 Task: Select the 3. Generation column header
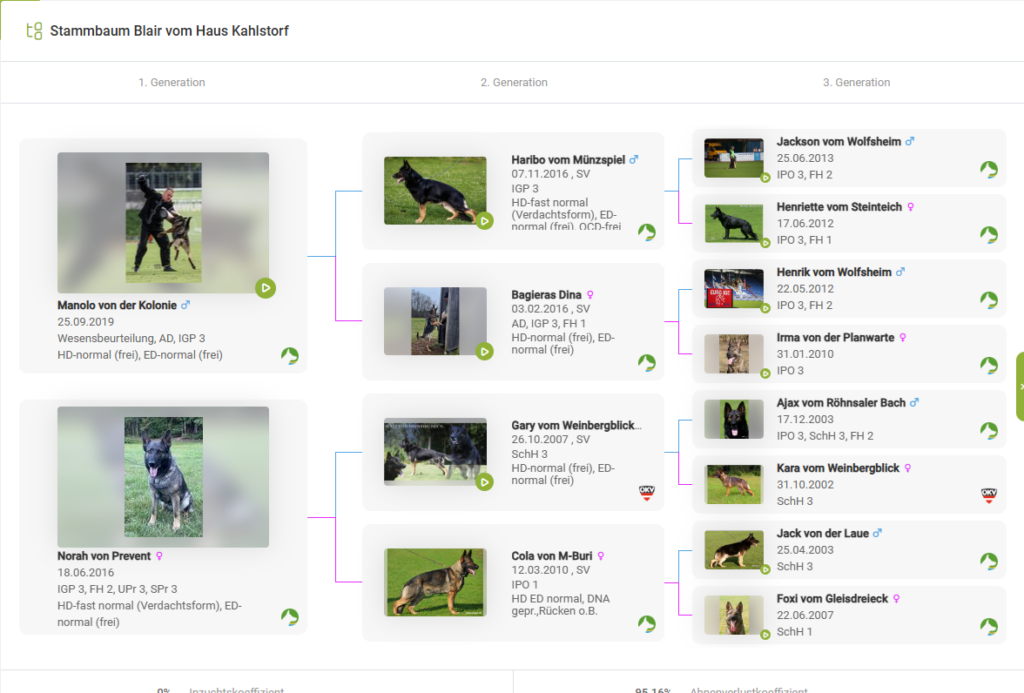click(x=856, y=82)
